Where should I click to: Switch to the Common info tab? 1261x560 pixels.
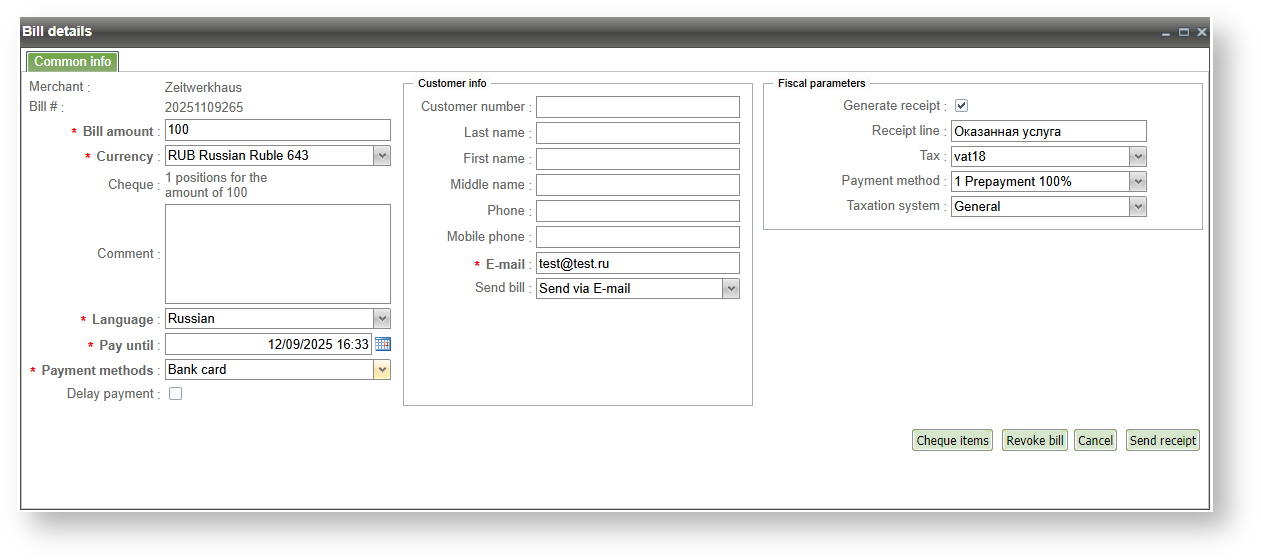(x=72, y=62)
